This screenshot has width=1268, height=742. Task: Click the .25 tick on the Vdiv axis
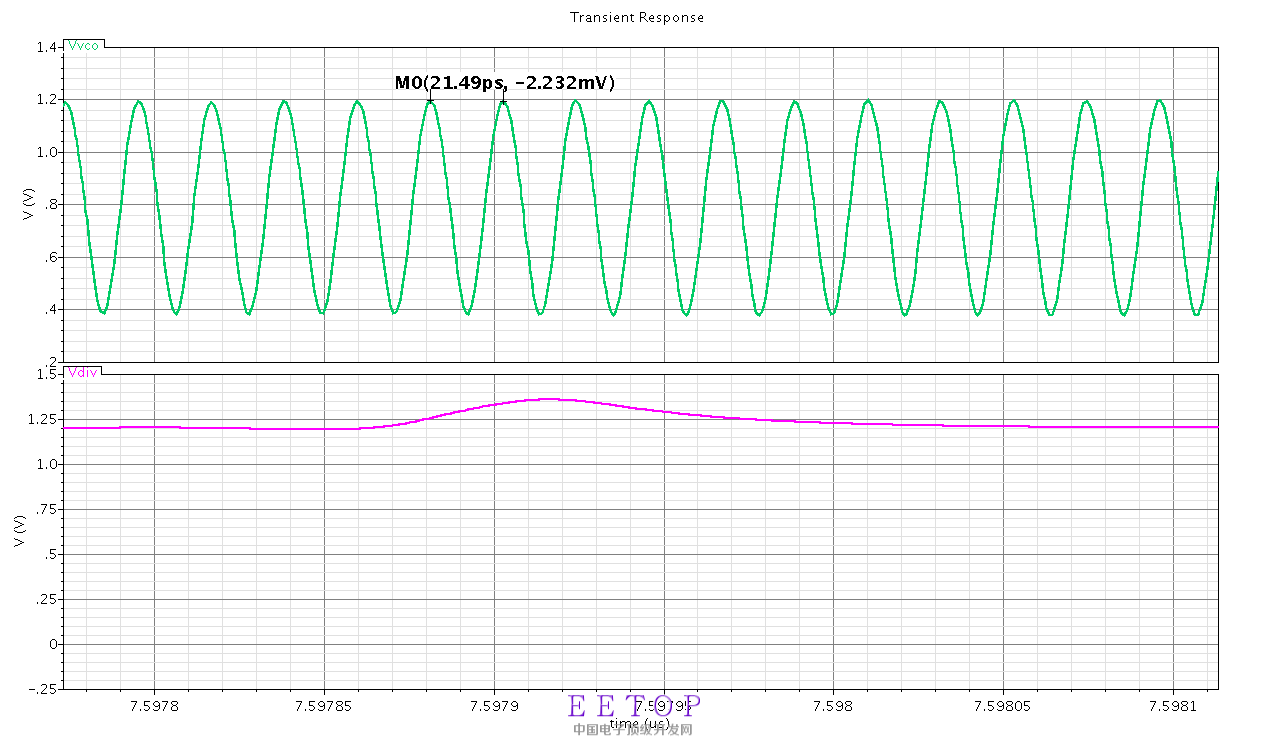(x=45, y=599)
